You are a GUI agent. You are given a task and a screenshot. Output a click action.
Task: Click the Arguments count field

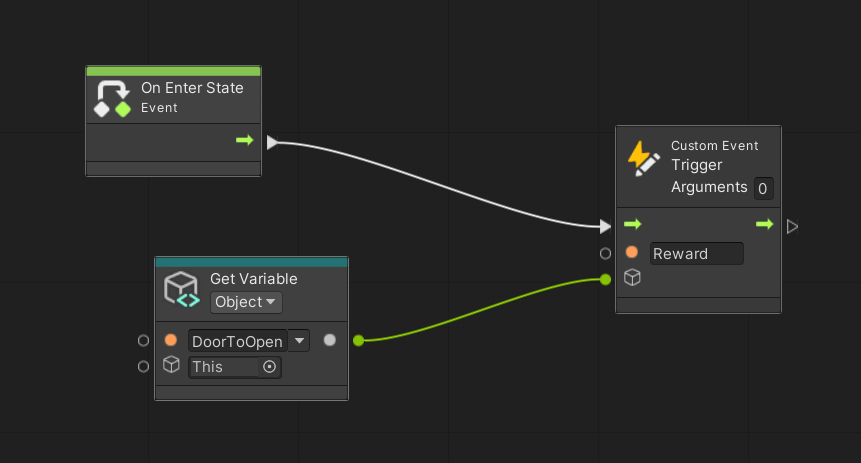pos(762,188)
